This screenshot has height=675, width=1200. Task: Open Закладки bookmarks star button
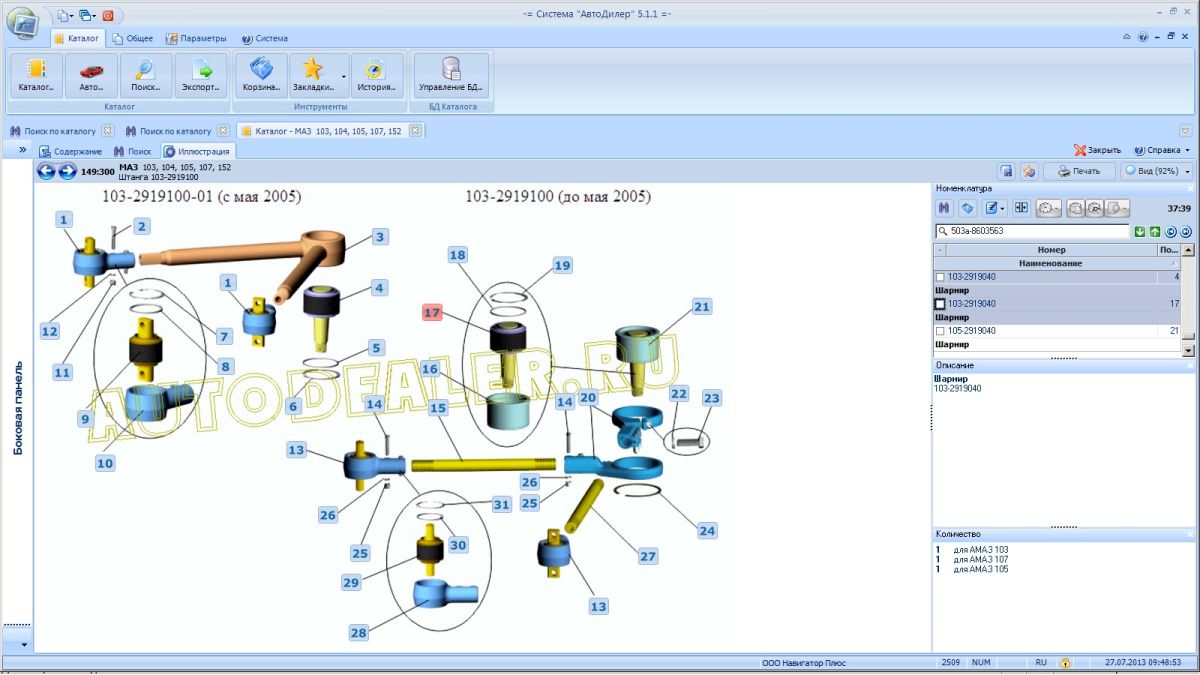(313, 75)
